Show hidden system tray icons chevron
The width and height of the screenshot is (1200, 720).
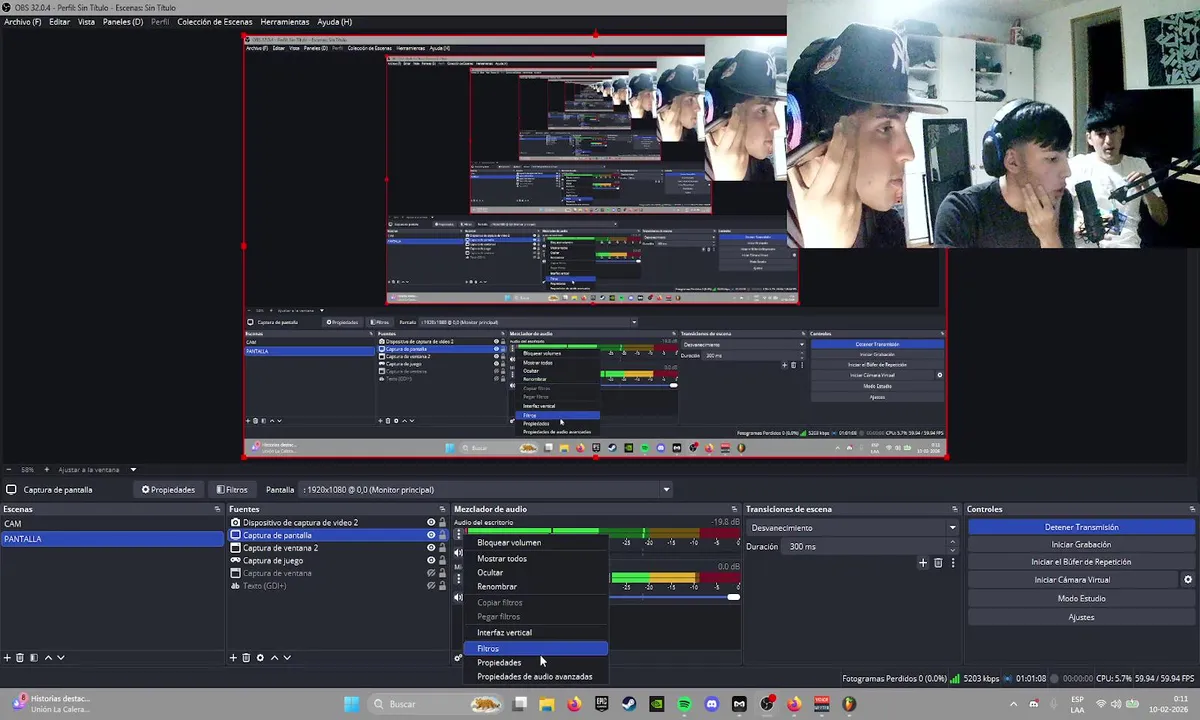pyautogui.click(x=1013, y=704)
